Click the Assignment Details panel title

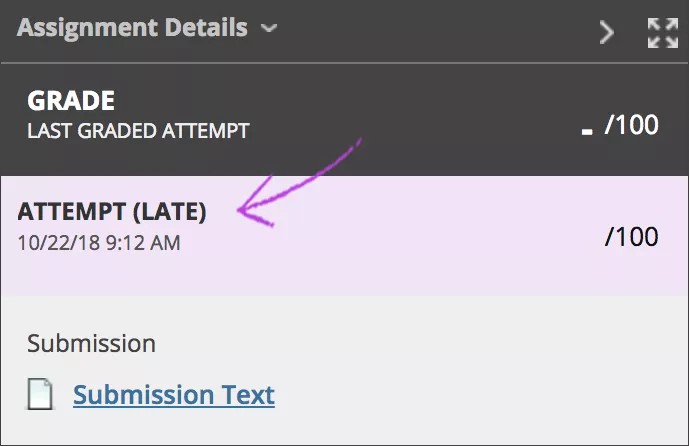click(131, 28)
